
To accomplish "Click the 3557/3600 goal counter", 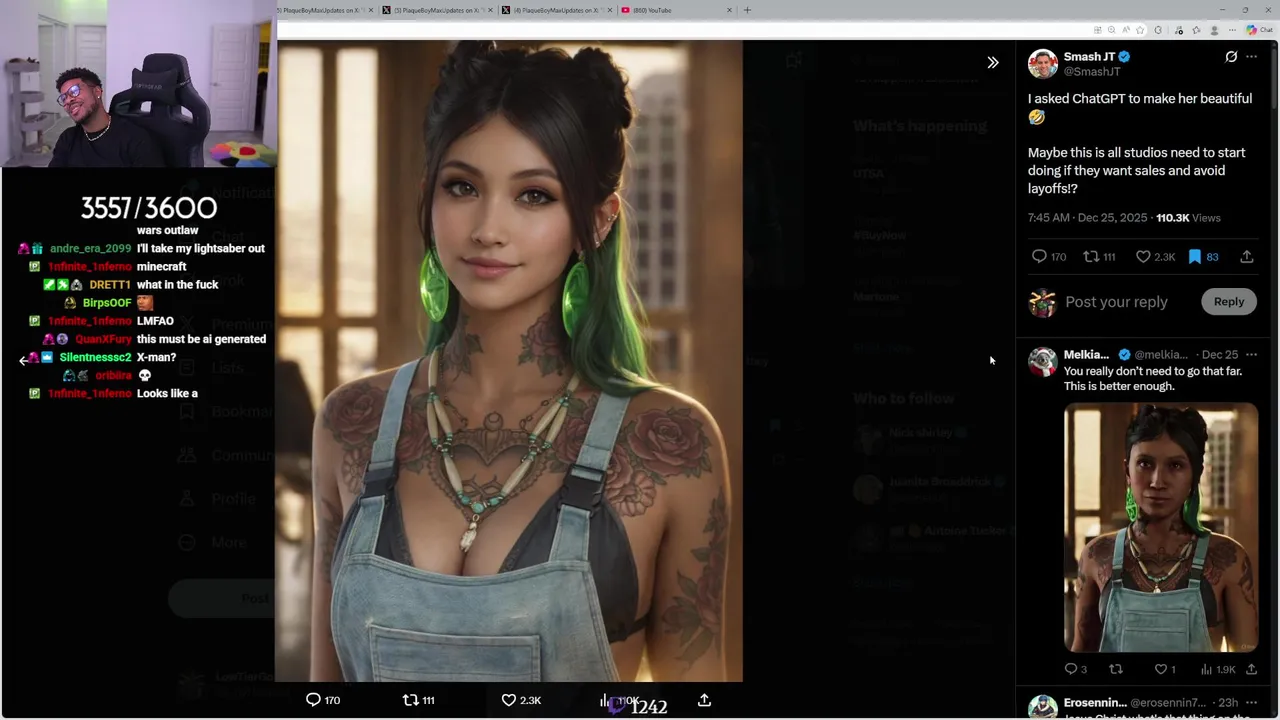I will (x=148, y=208).
